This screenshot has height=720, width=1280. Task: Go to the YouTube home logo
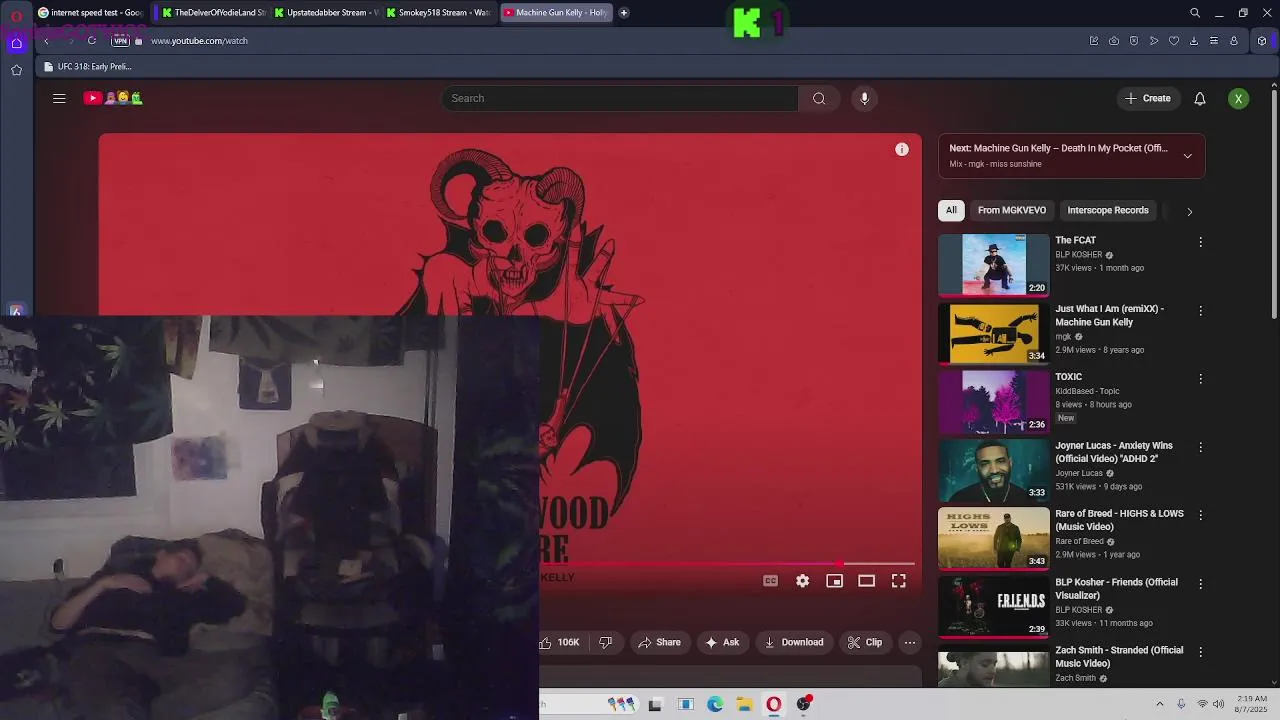113,98
